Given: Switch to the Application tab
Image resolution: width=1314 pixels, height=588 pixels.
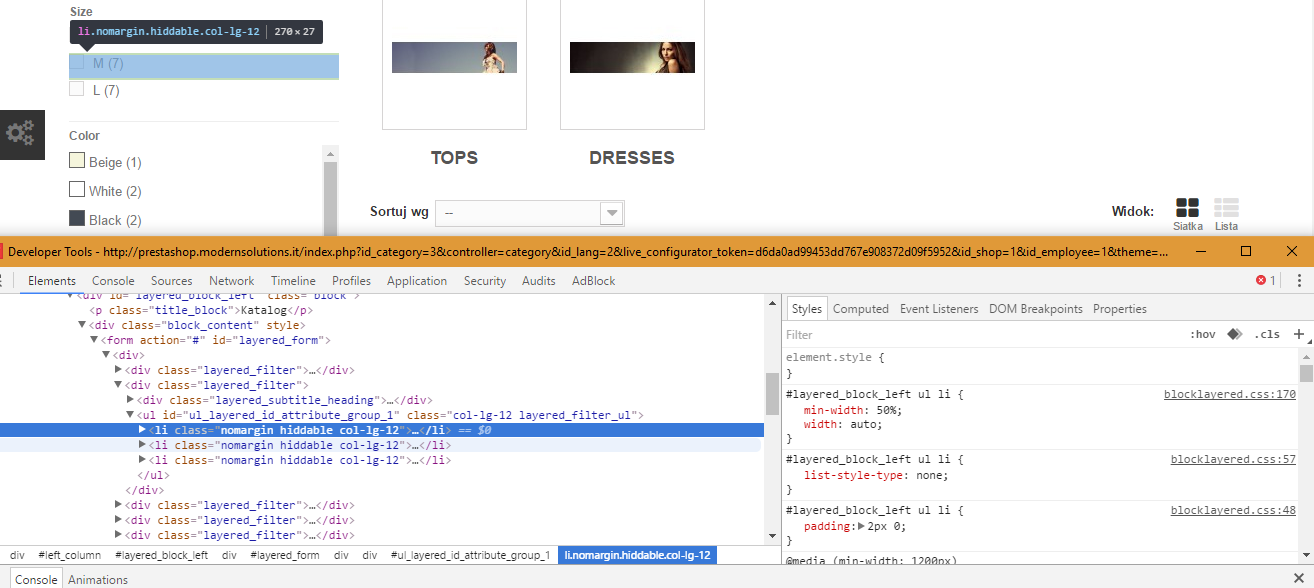Looking at the screenshot, I should 417,281.
